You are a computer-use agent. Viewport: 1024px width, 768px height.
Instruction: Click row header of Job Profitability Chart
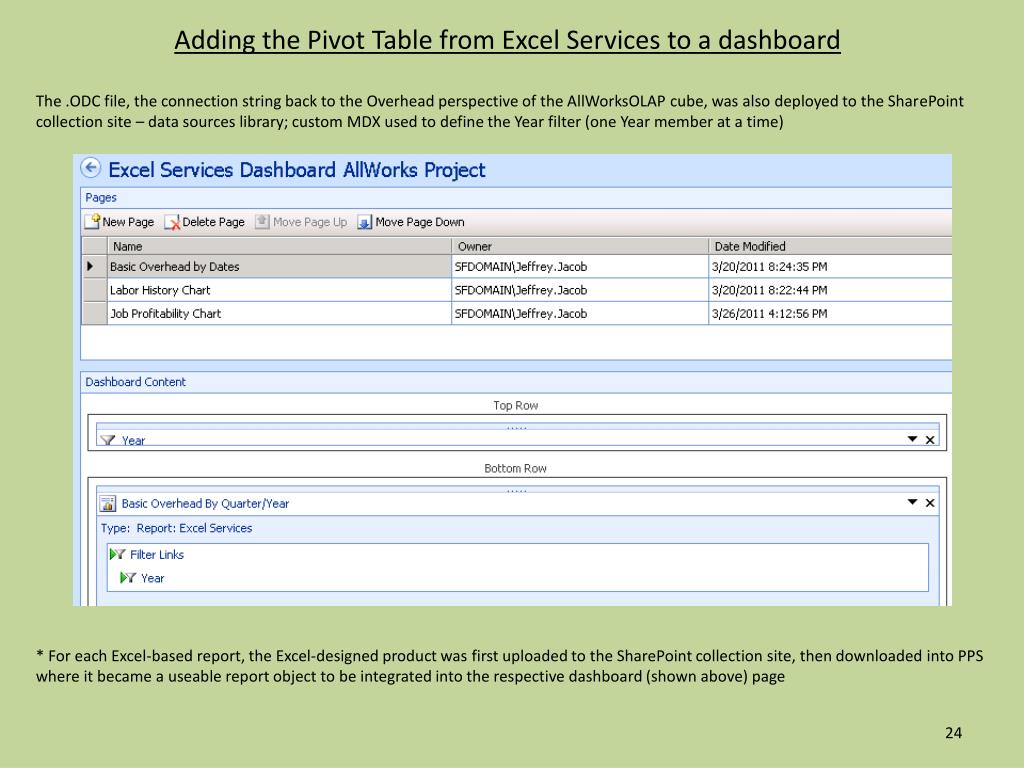click(95, 313)
